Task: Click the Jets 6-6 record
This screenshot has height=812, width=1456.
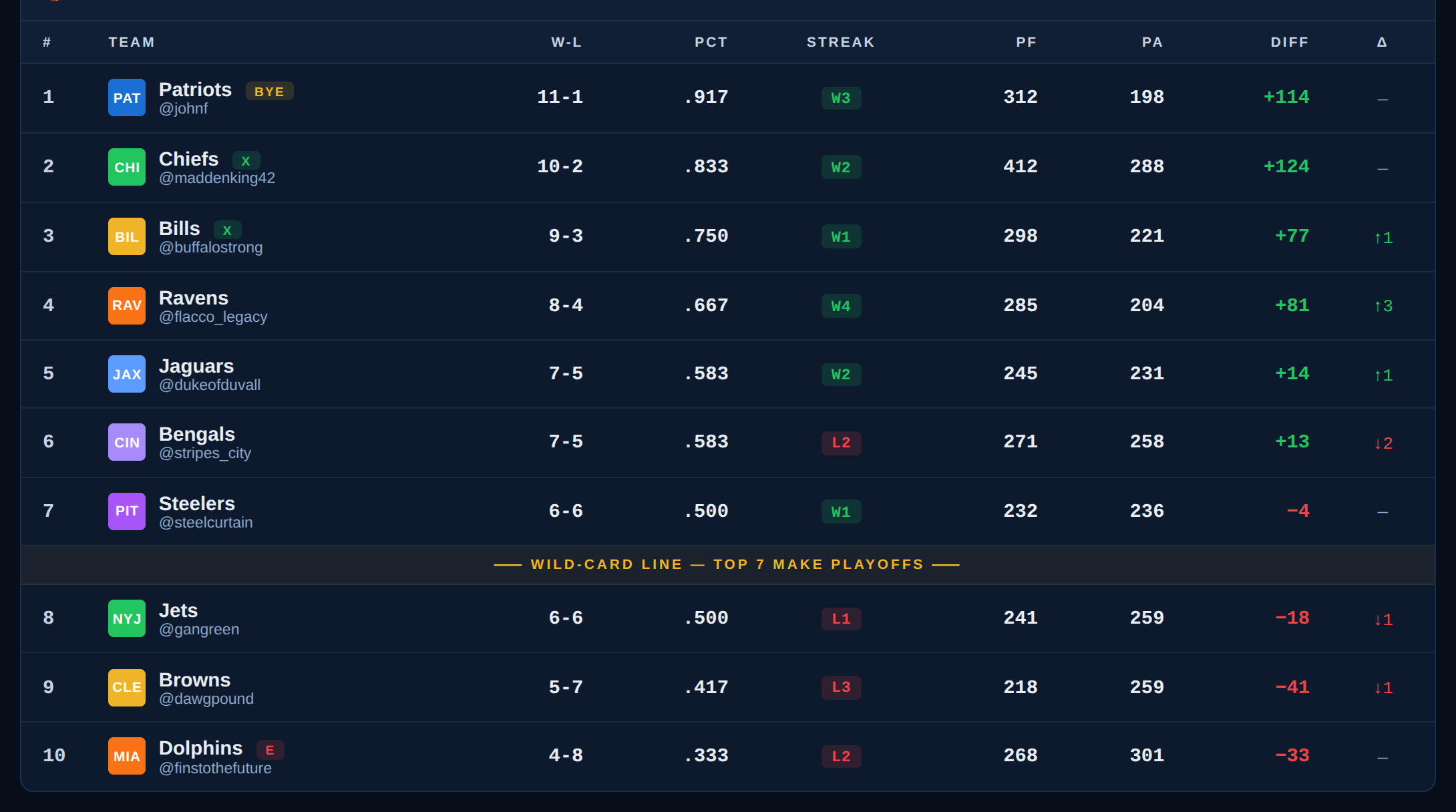Action: click(x=566, y=618)
